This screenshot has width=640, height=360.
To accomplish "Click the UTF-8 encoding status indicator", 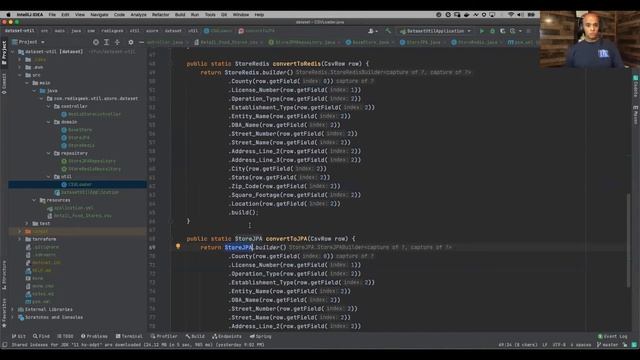I will 559,345.
